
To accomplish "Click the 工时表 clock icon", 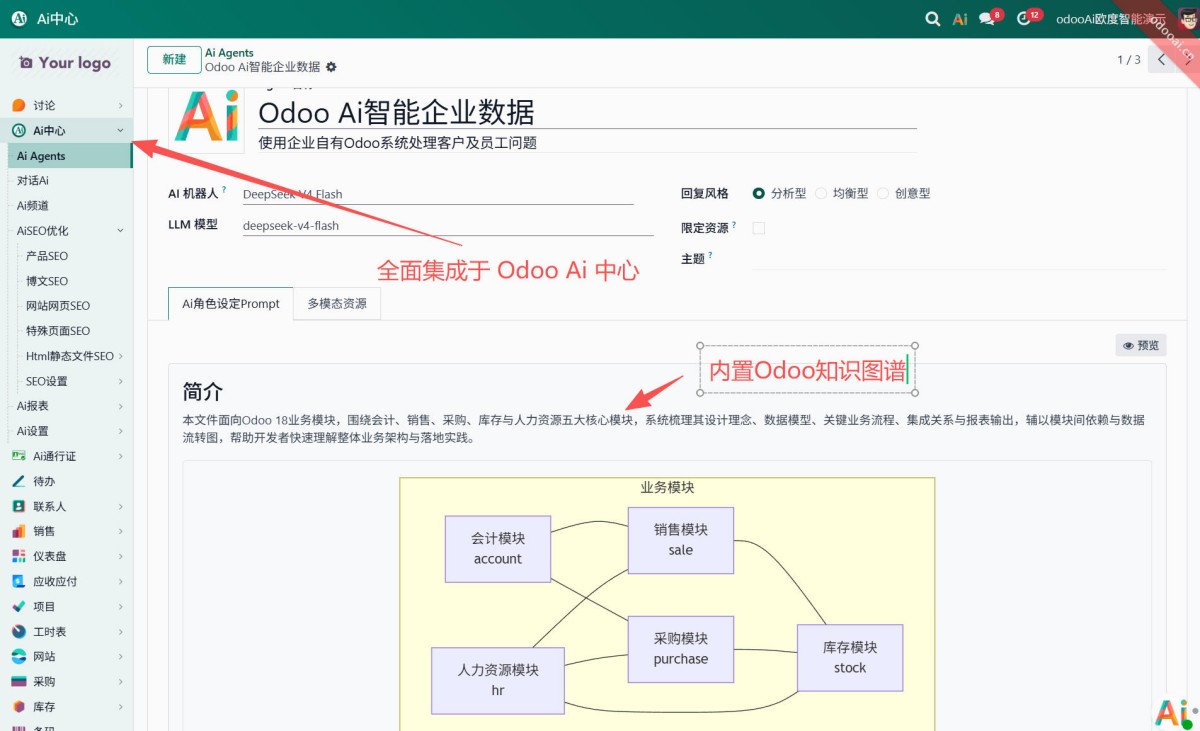I will pyautogui.click(x=18, y=631).
